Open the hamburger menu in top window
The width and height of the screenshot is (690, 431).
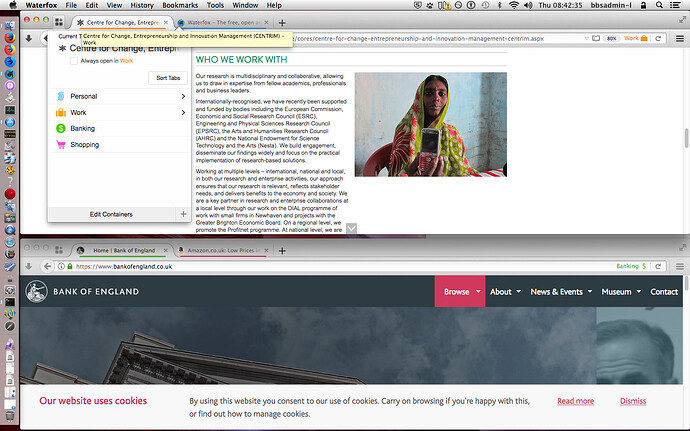pos(680,39)
